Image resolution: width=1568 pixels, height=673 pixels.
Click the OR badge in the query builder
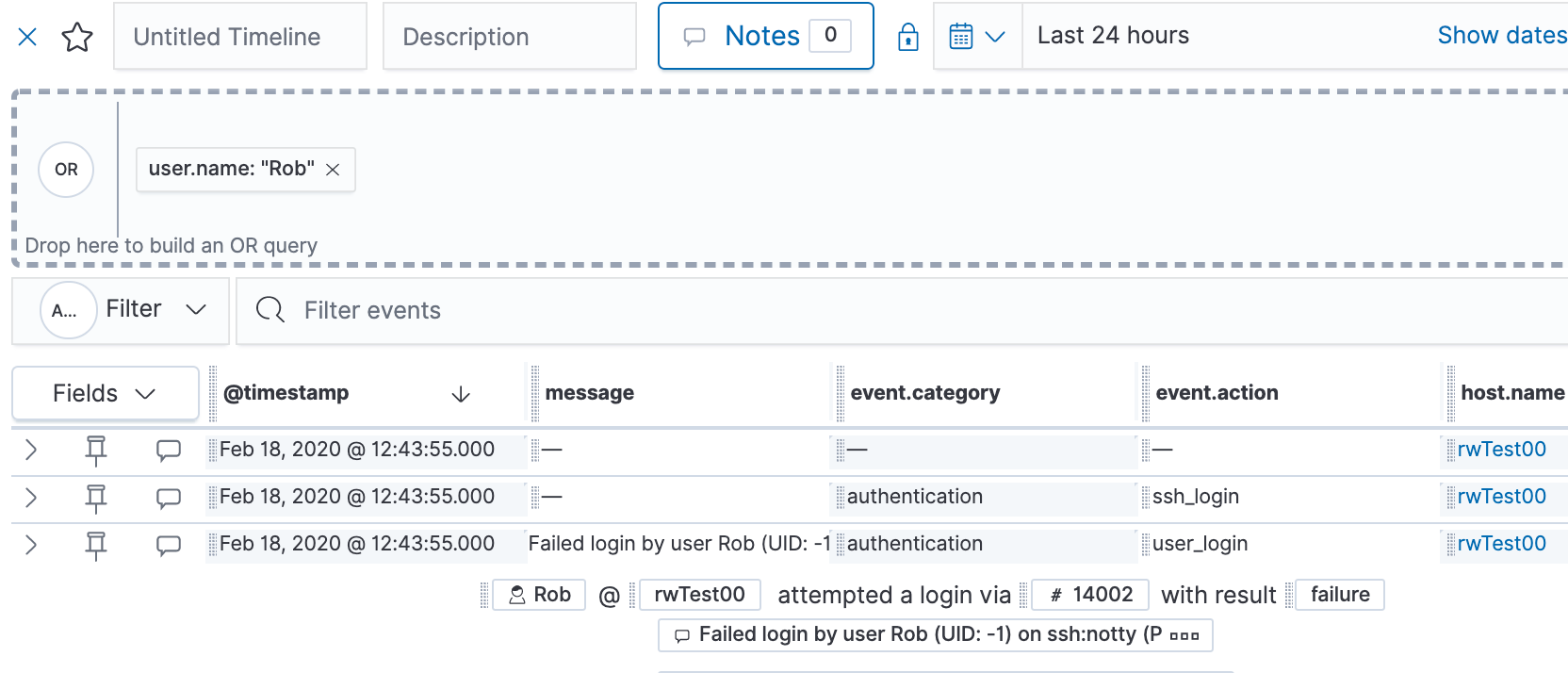point(66,170)
